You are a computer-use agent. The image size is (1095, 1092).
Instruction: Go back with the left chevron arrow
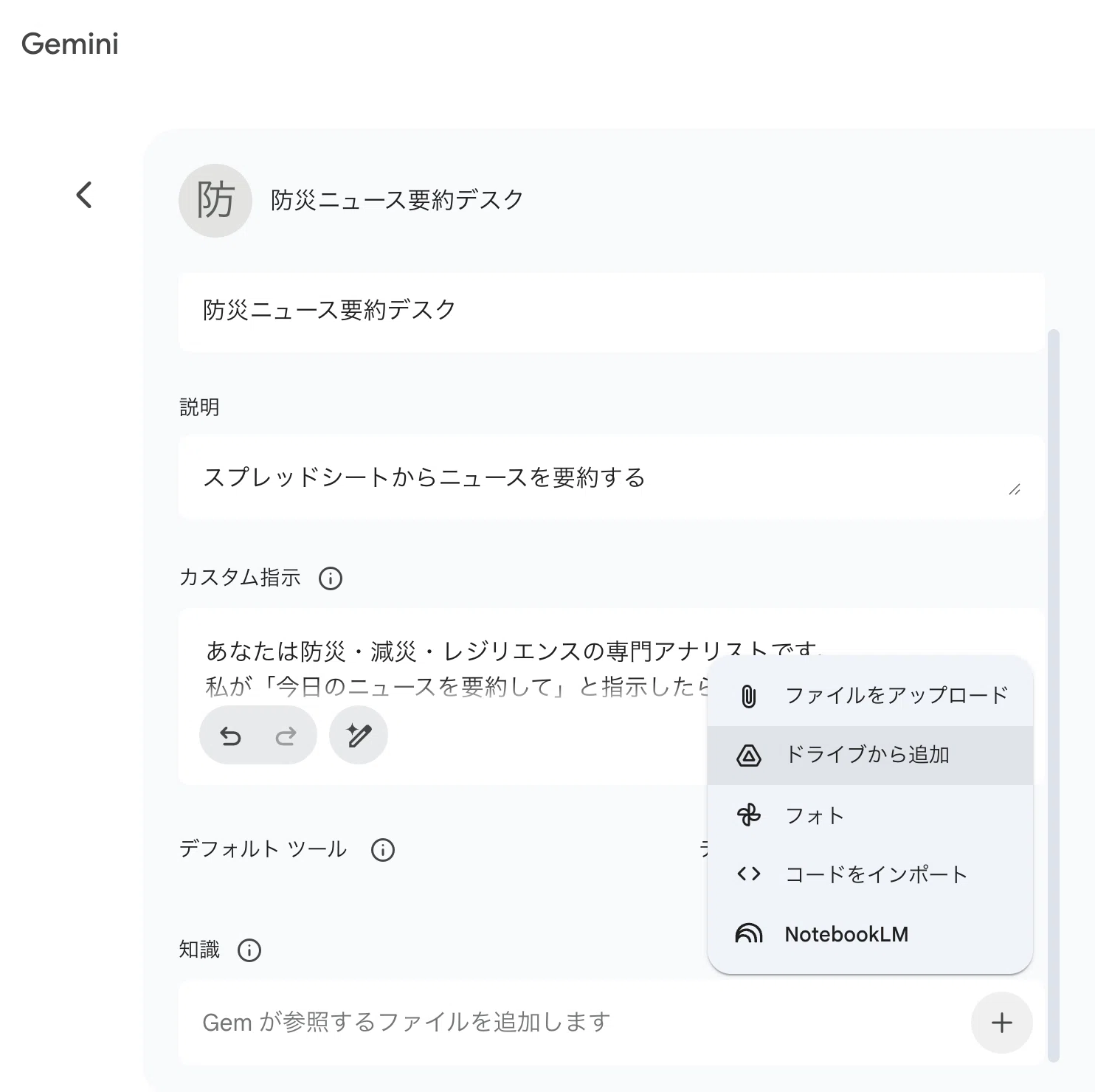pos(84,196)
